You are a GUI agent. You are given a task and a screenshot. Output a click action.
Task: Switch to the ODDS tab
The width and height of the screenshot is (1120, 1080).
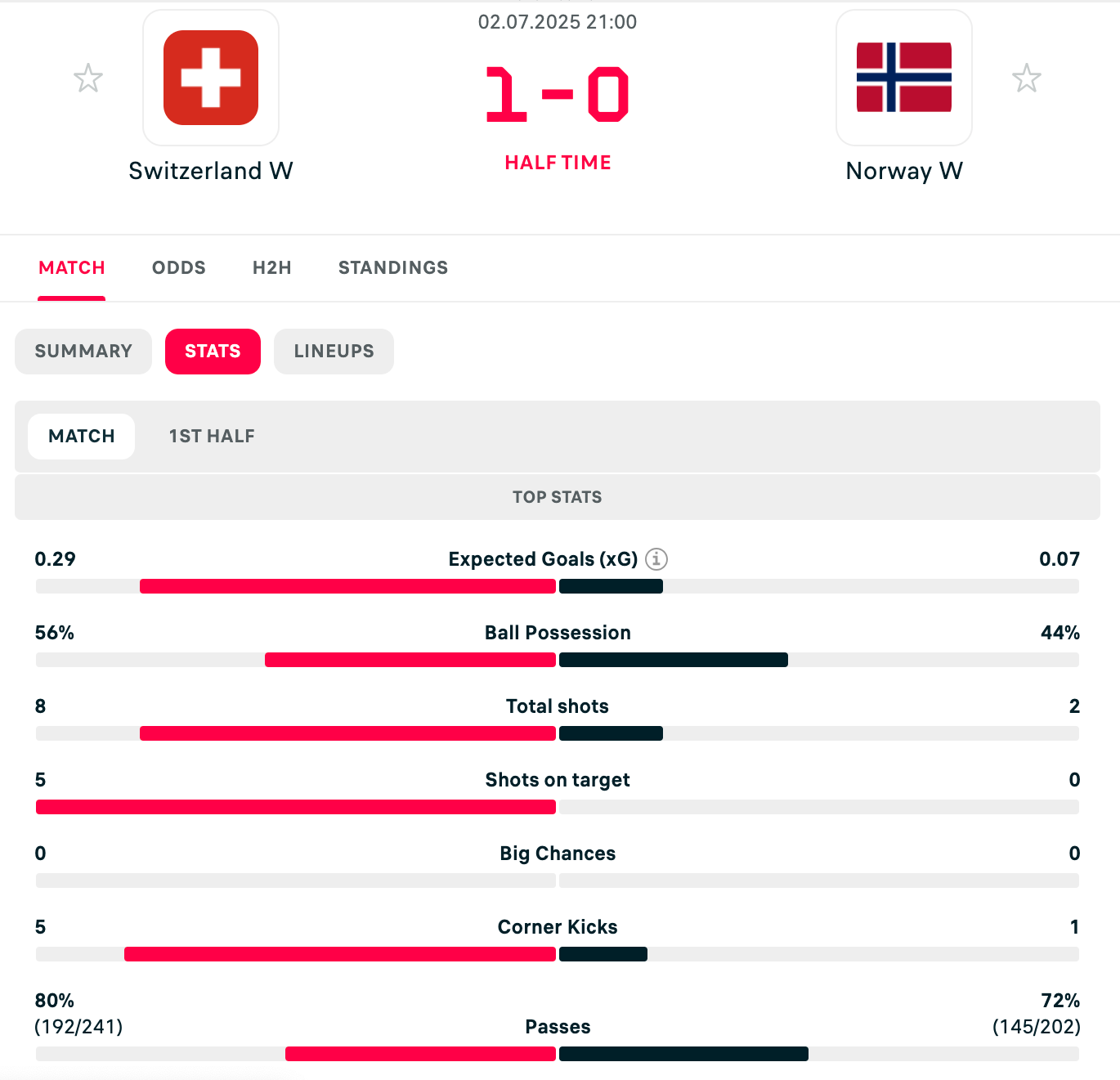[178, 267]
